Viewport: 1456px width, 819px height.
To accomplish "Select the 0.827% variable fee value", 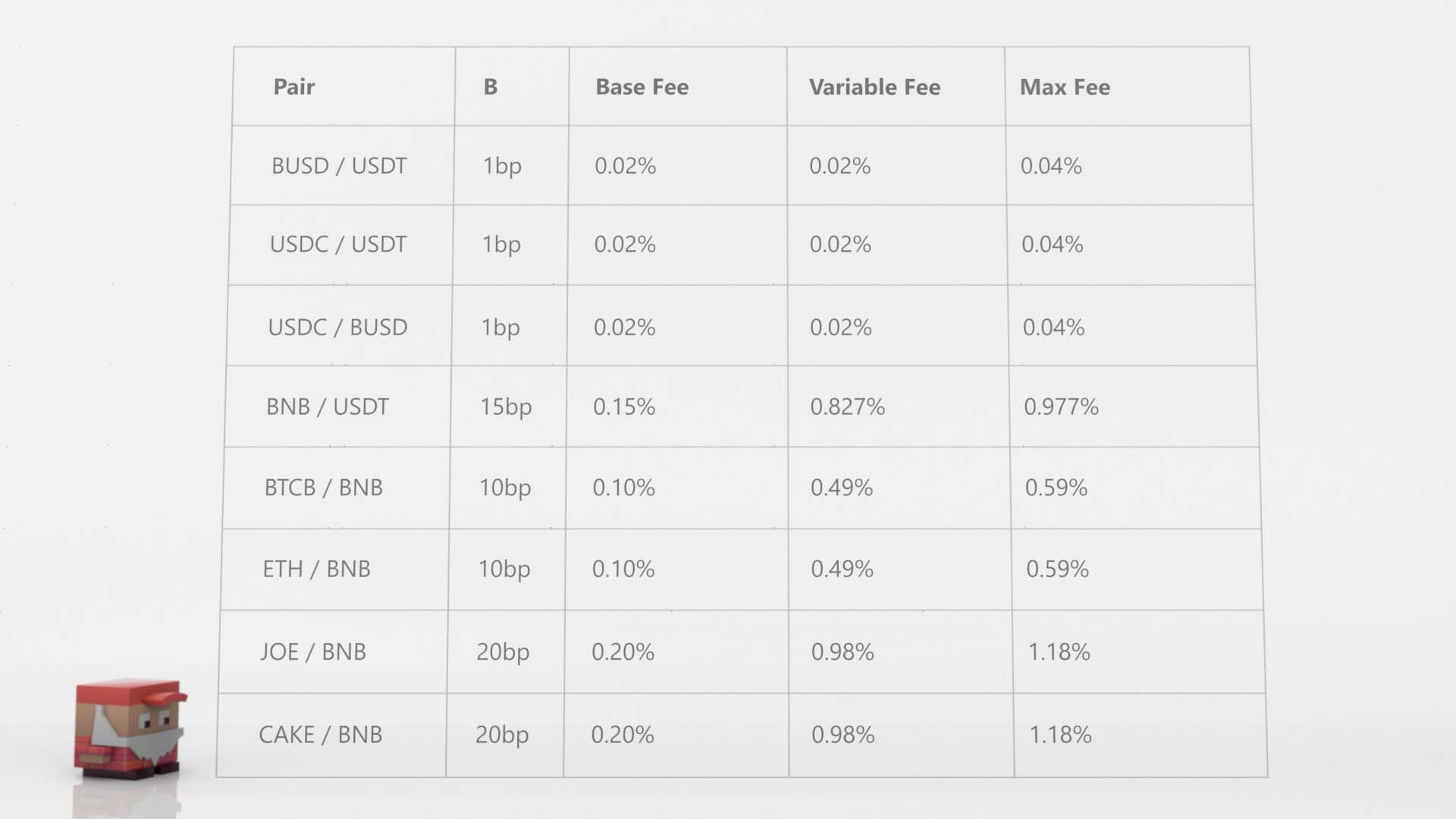I will (x=847, y=407).
